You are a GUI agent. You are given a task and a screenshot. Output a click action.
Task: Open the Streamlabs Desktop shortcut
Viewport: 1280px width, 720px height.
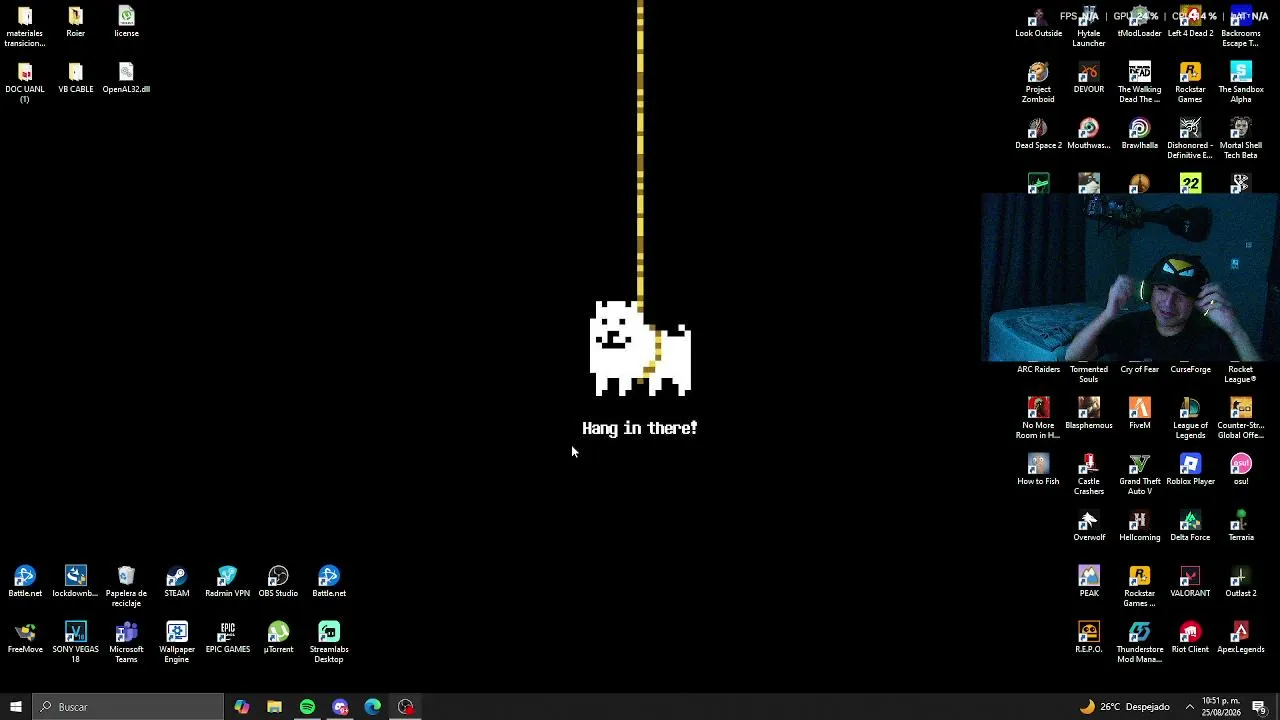coord(329,642)
